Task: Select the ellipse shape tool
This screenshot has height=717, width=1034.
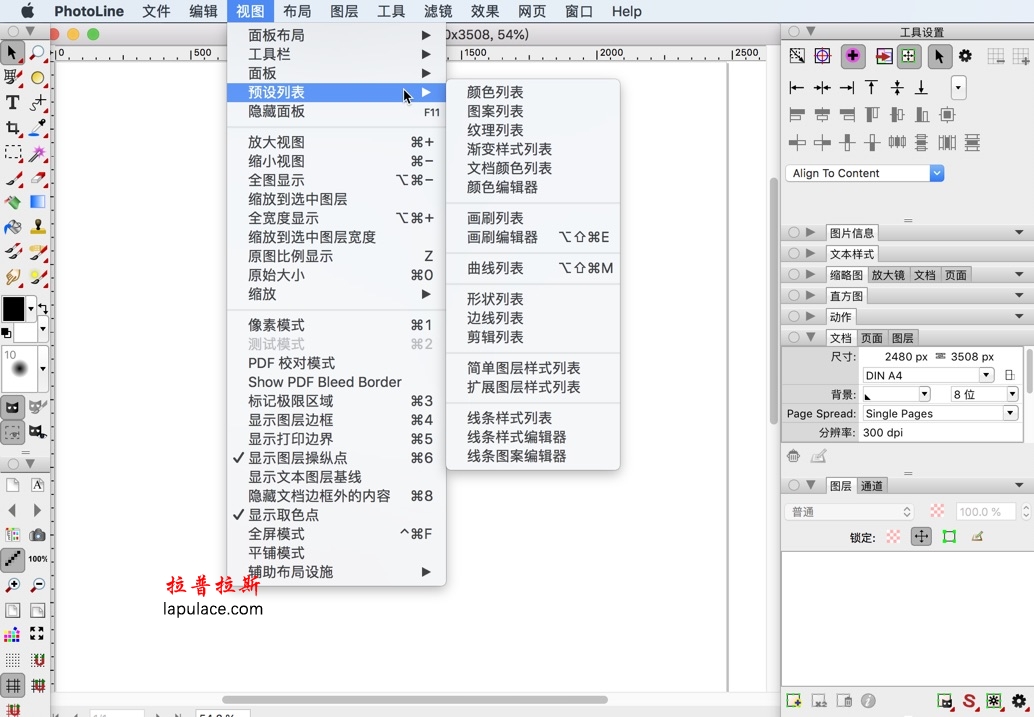Action: point(38,78)
